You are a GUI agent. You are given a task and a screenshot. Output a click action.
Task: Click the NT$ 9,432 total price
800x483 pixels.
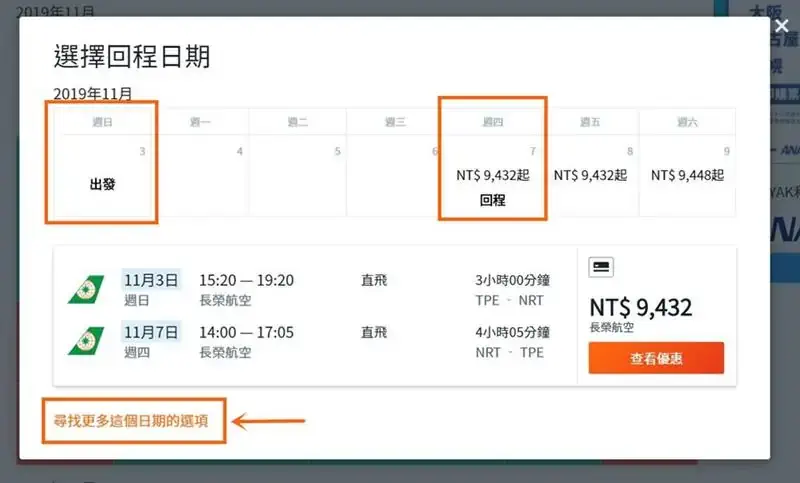[640, 307]
